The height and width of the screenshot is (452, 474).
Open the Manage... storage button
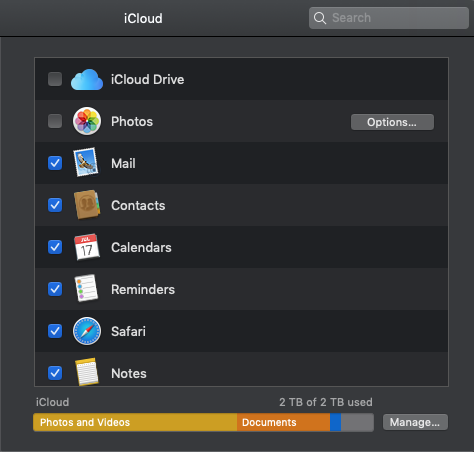415,422
